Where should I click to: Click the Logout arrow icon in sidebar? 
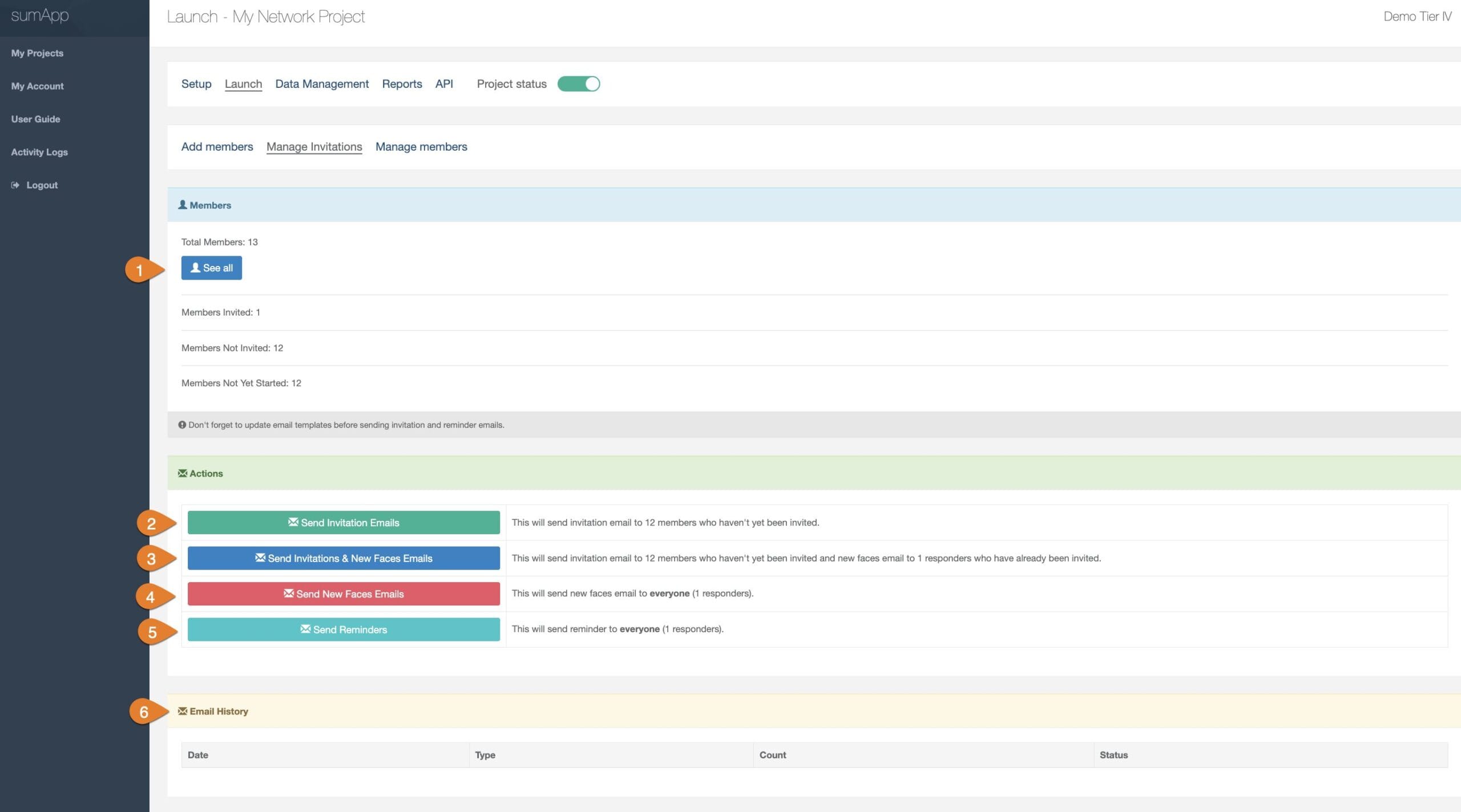coord(15,185)
